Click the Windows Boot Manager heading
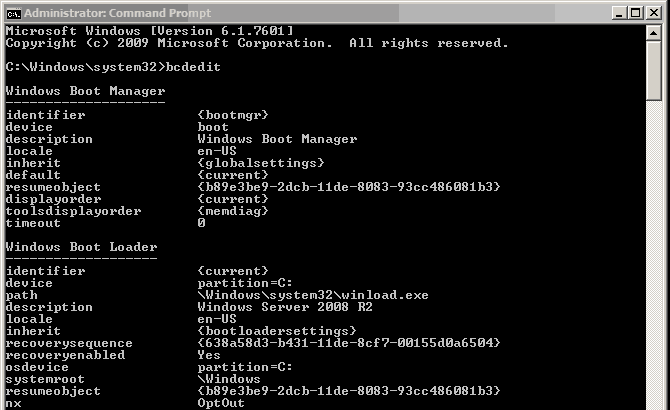670x410 pixels. [85, 91]
